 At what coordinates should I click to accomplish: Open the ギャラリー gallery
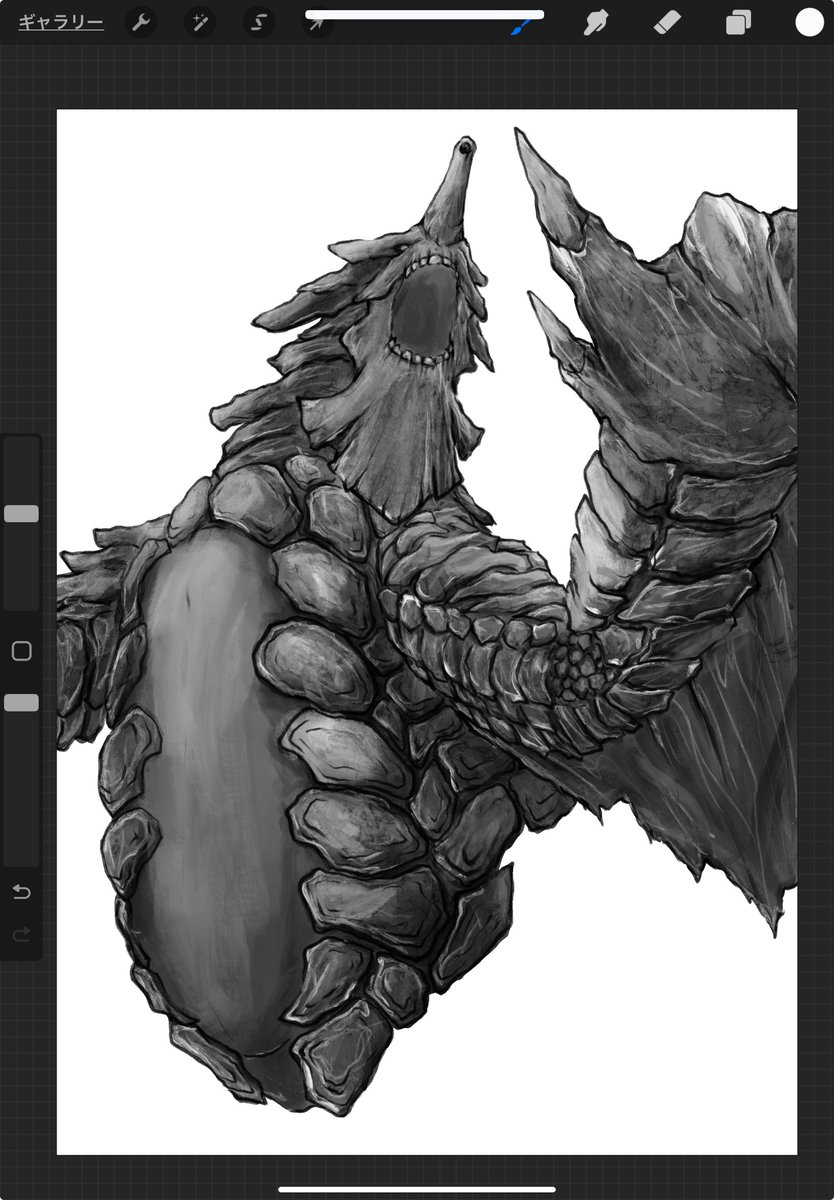tap(61, 22)
